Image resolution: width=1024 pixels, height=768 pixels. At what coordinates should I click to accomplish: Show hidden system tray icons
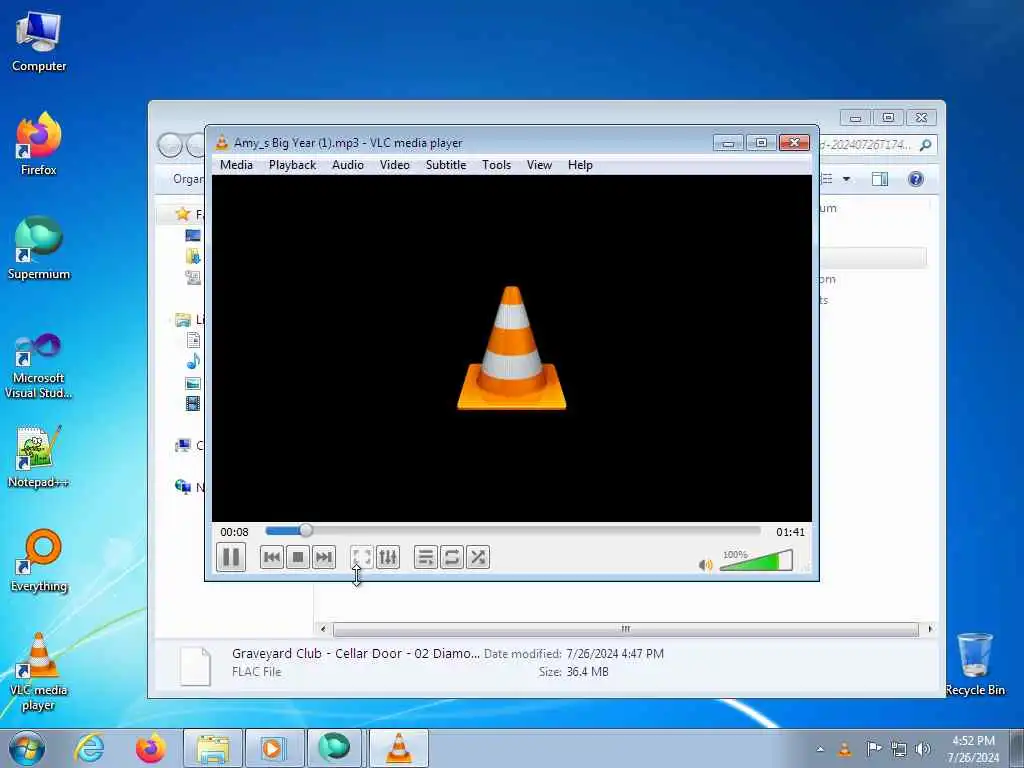point(820,749)
